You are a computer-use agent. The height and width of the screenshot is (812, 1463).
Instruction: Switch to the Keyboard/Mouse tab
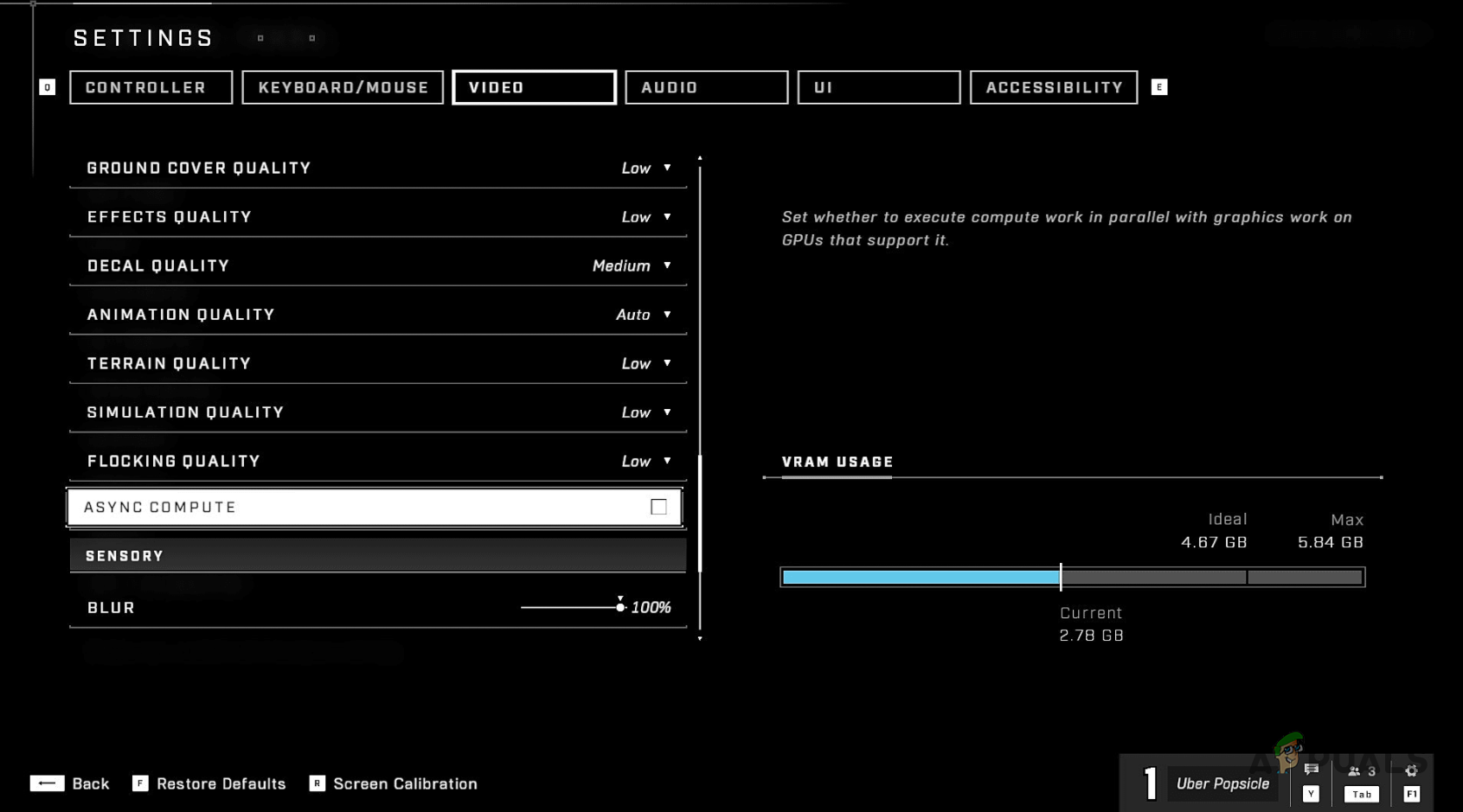[343, 87]
